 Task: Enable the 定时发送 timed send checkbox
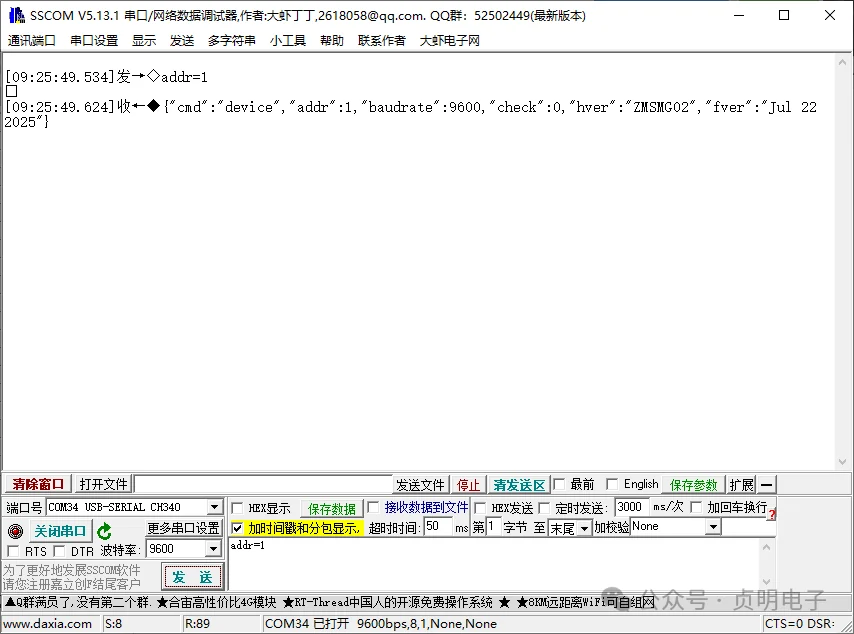click(544, 508)
